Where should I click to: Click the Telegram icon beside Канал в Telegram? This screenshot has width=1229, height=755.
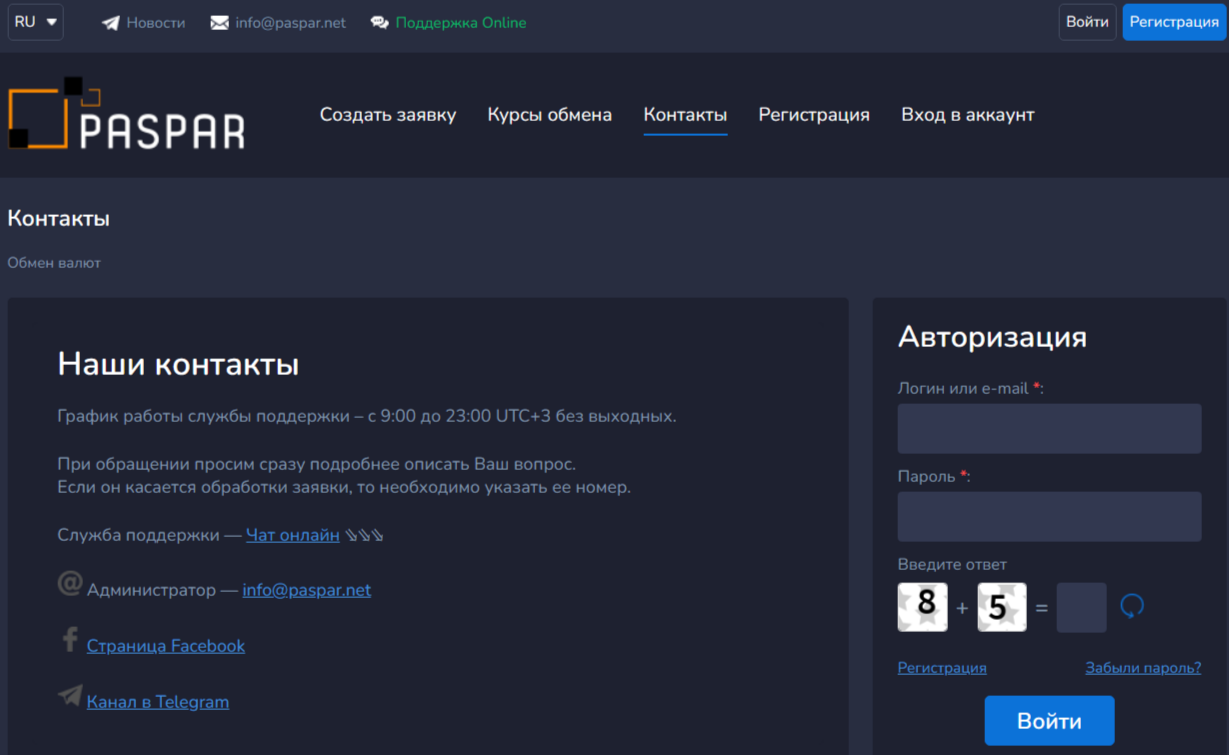point(70,696)
